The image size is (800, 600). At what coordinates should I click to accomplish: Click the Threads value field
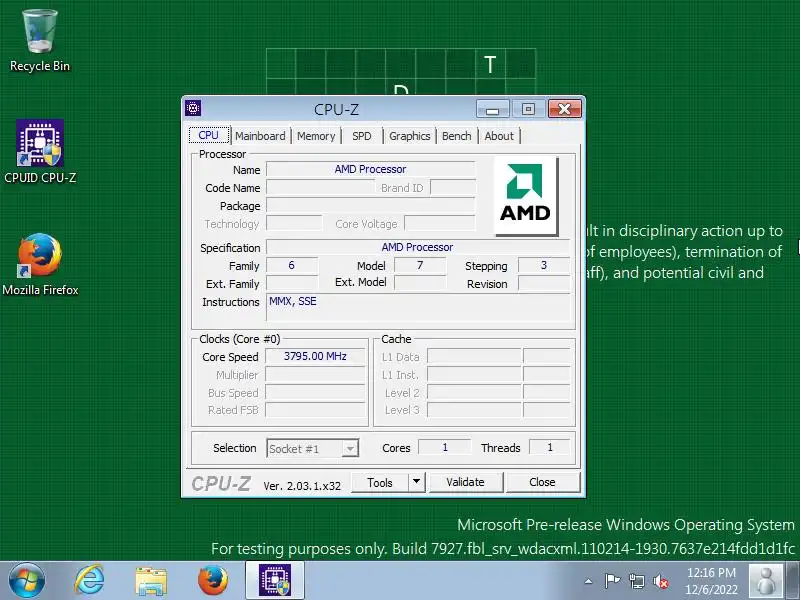click(550, 447)
